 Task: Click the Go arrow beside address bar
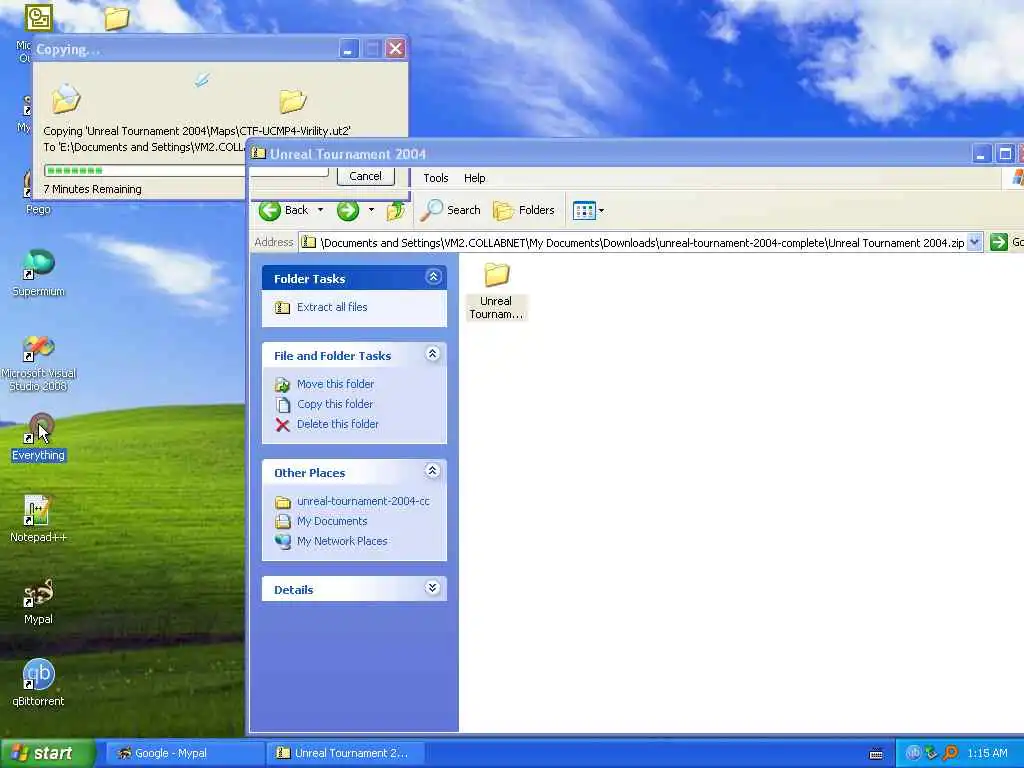(x=999, y=242)
